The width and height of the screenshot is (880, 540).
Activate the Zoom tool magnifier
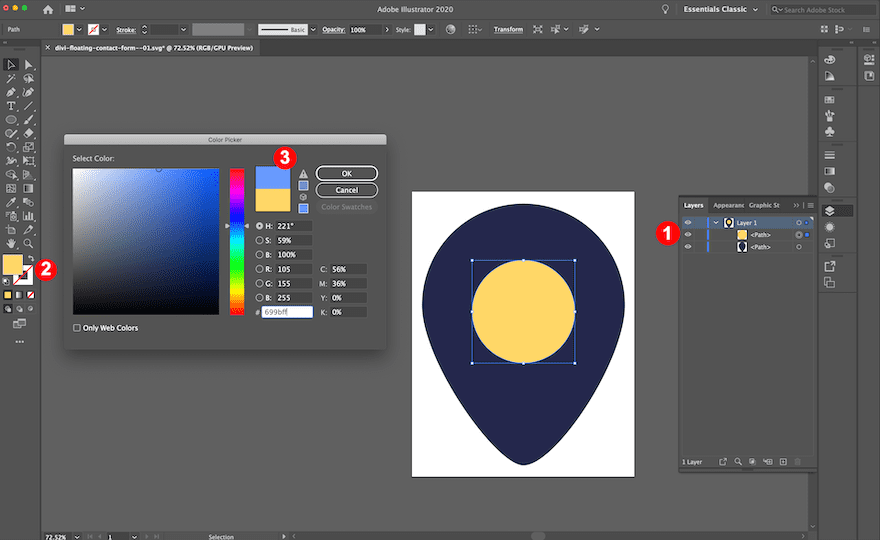[x=29, y=242]
